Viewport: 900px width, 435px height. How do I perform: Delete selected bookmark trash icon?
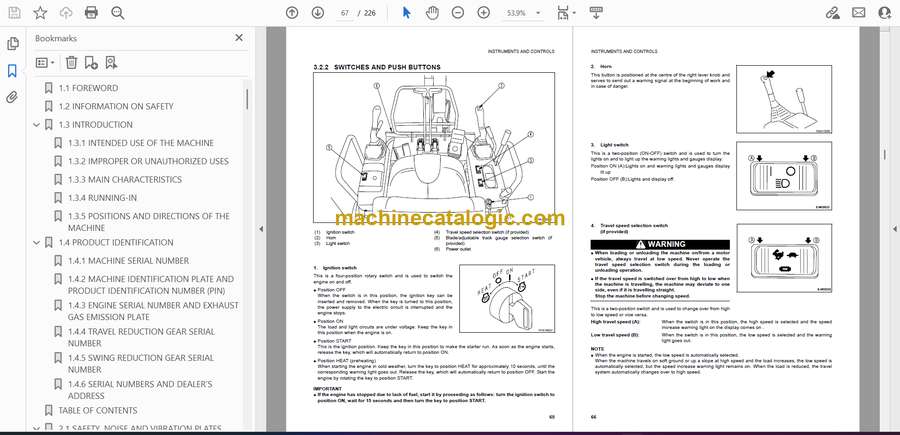[71, 63]
